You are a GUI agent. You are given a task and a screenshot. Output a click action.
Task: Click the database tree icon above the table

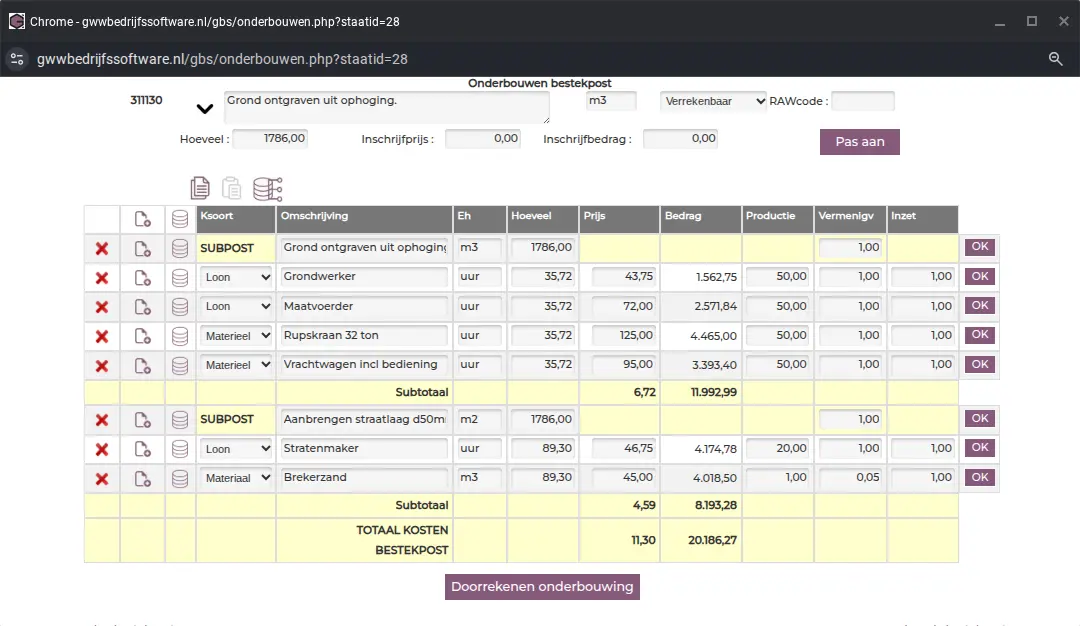267,189
